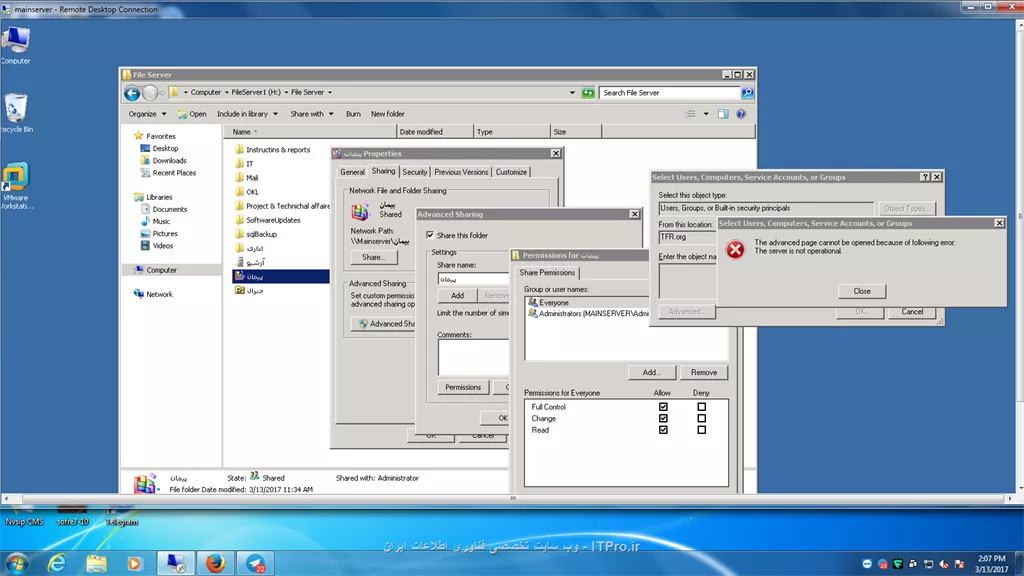The image size is (1024, 576).
Task: Click the remote desktop vertical scrollbar
Action: coord(1019,216)
